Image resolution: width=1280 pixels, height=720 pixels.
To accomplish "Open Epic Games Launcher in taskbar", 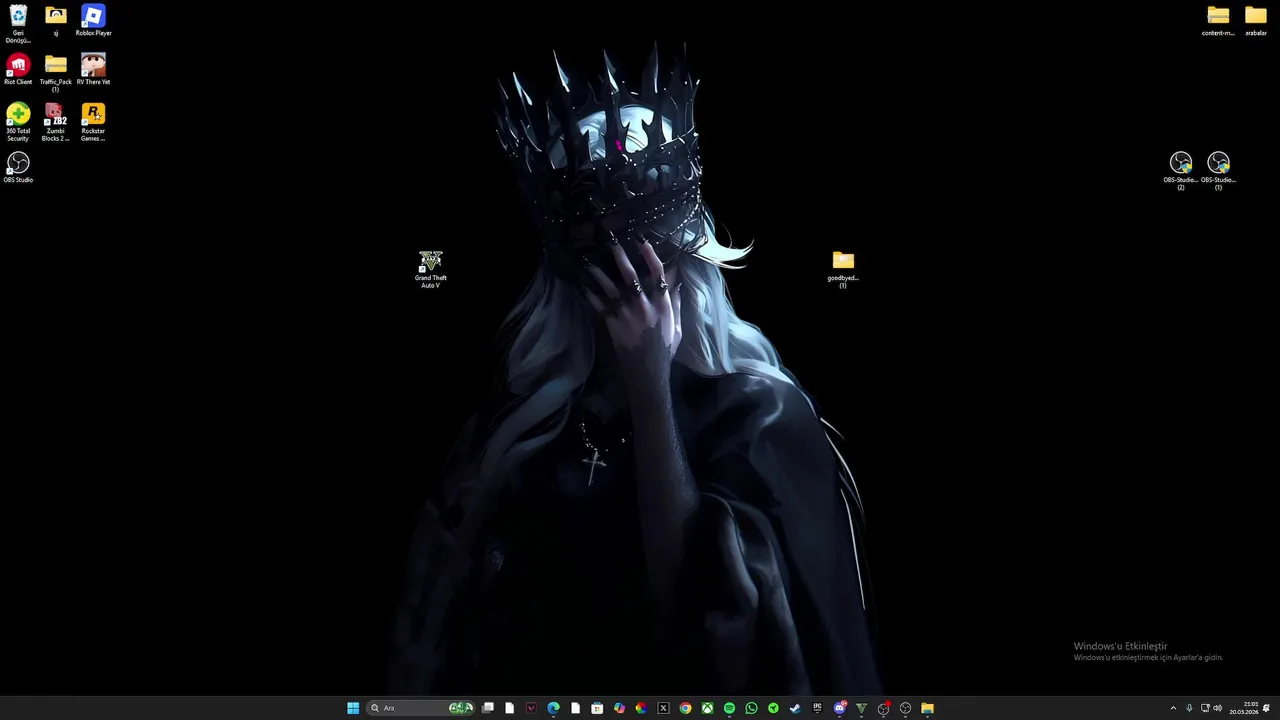I will tap(817, 708).
